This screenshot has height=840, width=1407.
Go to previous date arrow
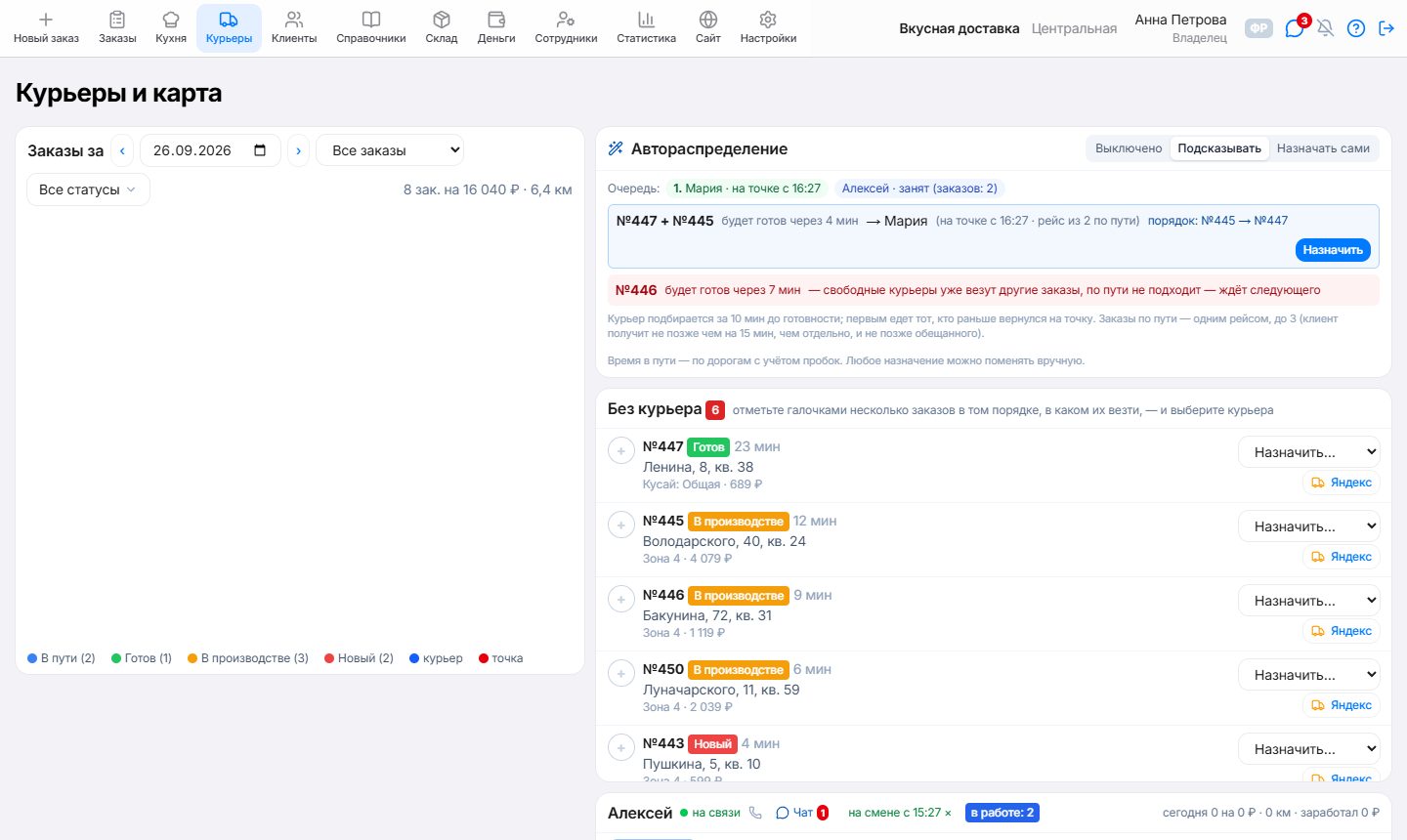click(x=122, y=150)
